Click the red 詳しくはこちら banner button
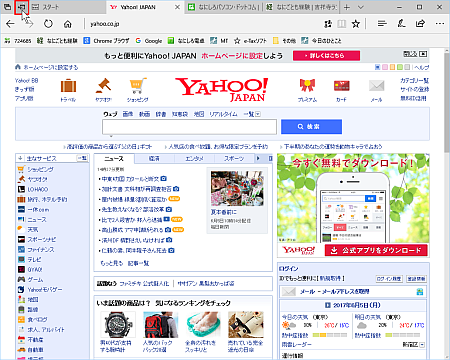This screenshot has width=450, height=360. point(326,56)
